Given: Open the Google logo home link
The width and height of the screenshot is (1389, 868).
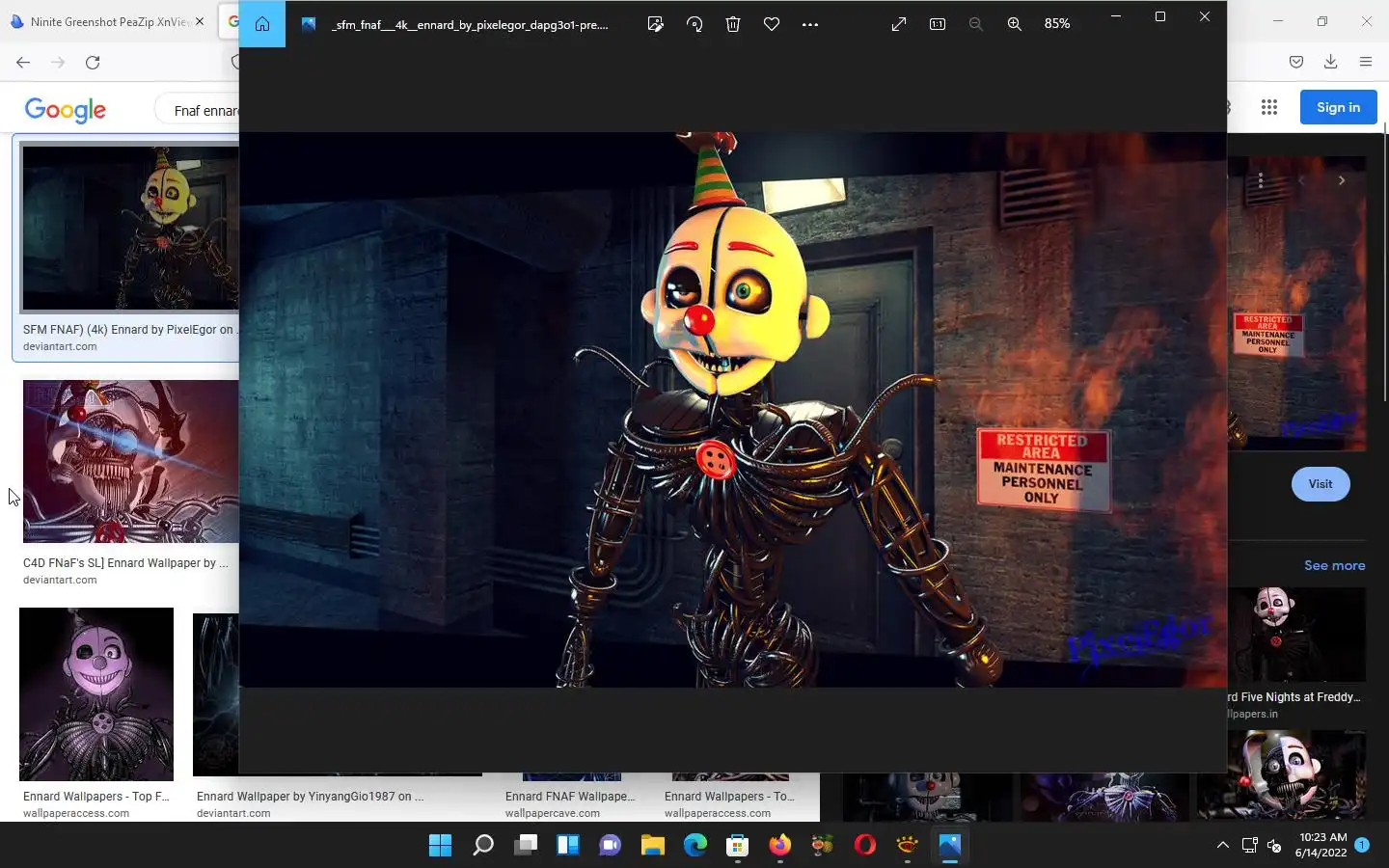Looking at the screenshot, I should point(65,110).
